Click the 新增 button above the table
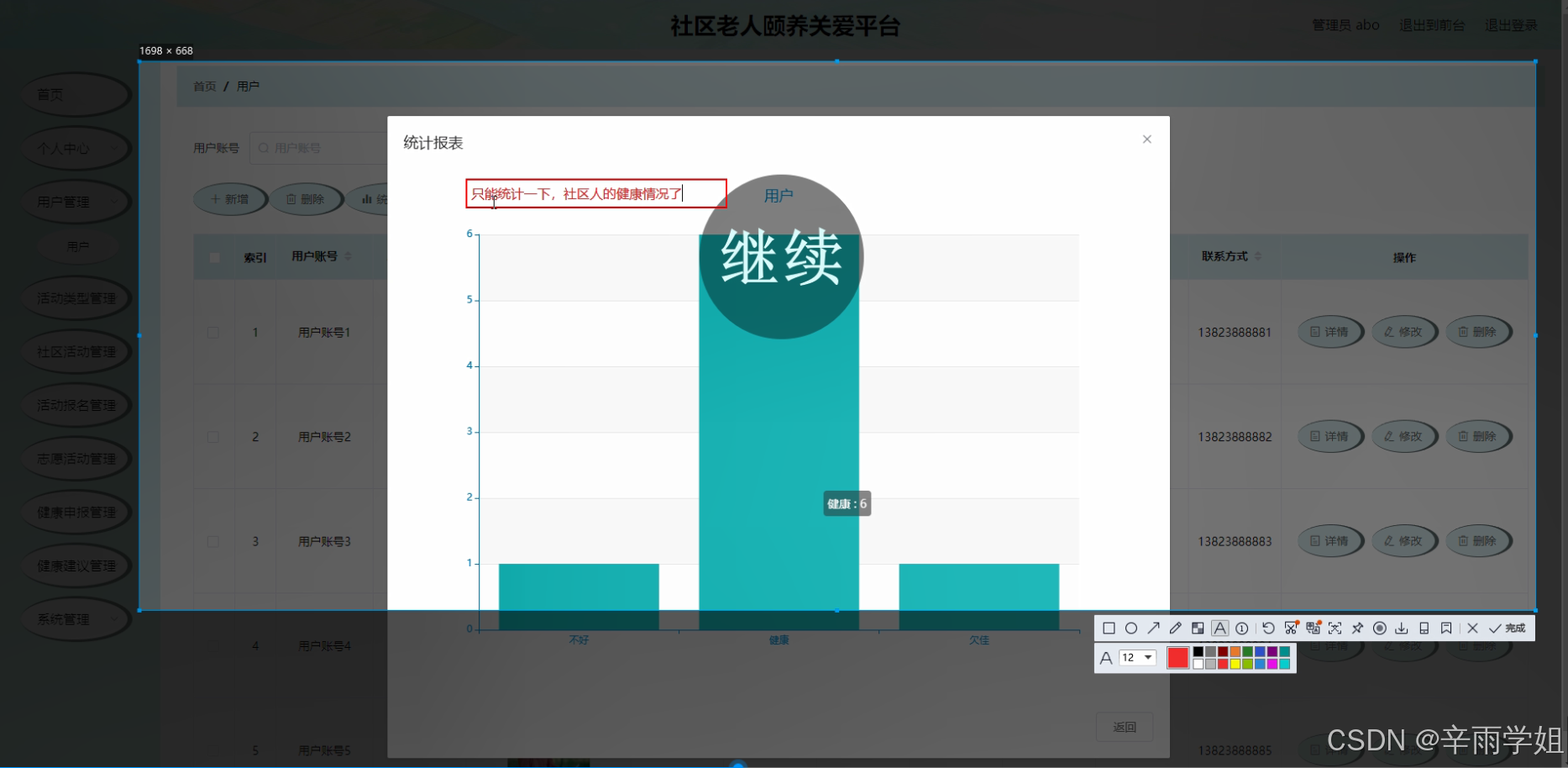The width and height of the screenshot is (1568, 768). pyautogui.click(x=230, y=199)
